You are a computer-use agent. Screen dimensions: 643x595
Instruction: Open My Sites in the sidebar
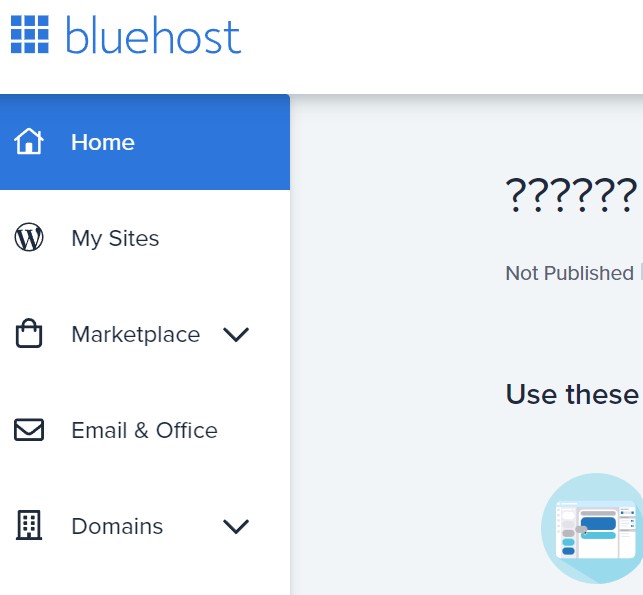[x=115, y=238]
